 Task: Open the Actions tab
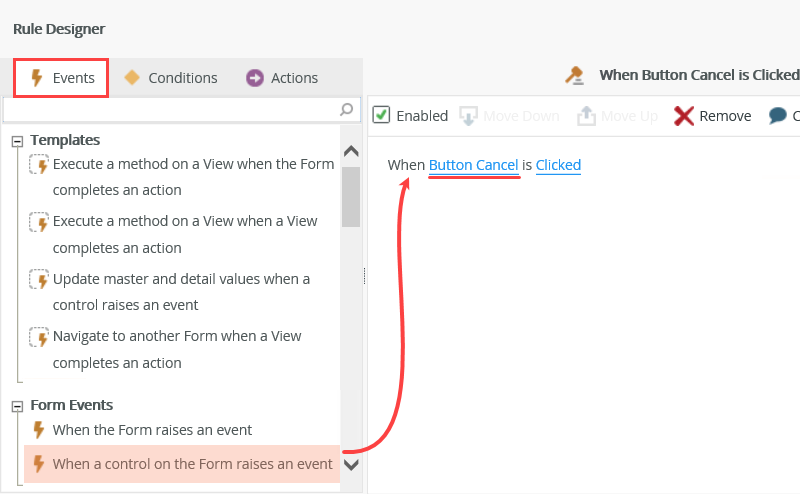click(x=282, y=78)
